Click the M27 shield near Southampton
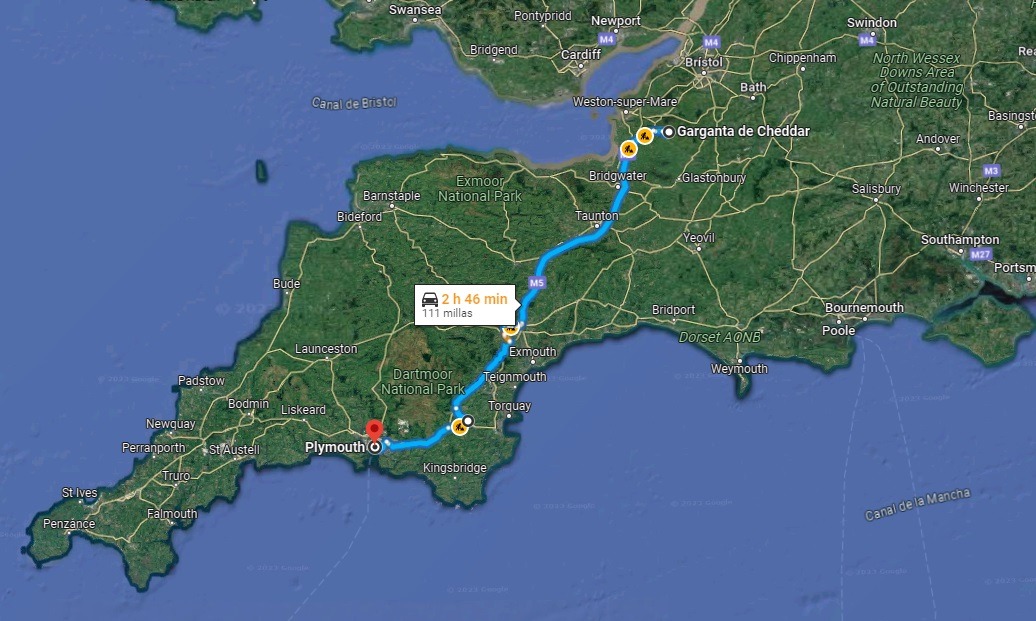This screenshot has height=621, width=1036. point(980,254)
